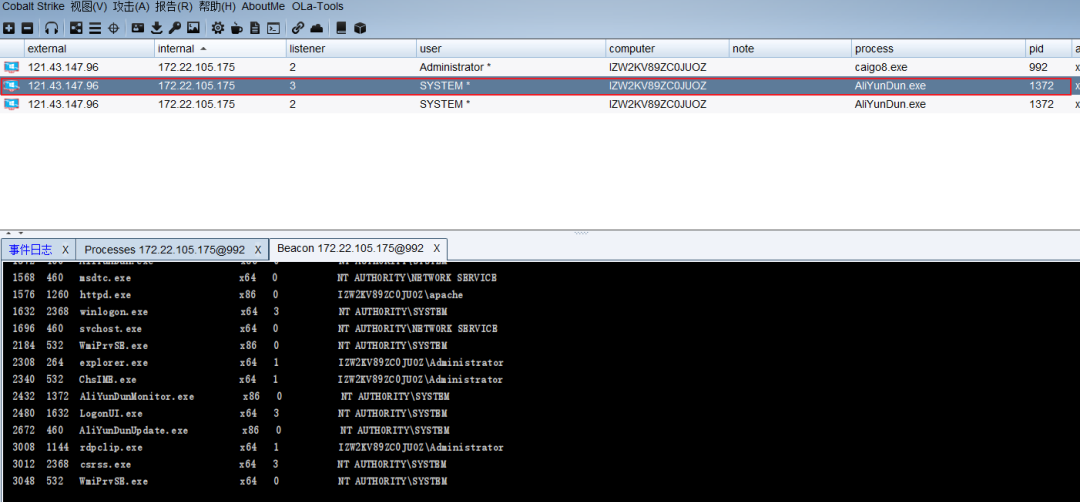This screenshot has height=502, width=1080.
Task: Open MS Office macro document icon
Action: [255, 28]
